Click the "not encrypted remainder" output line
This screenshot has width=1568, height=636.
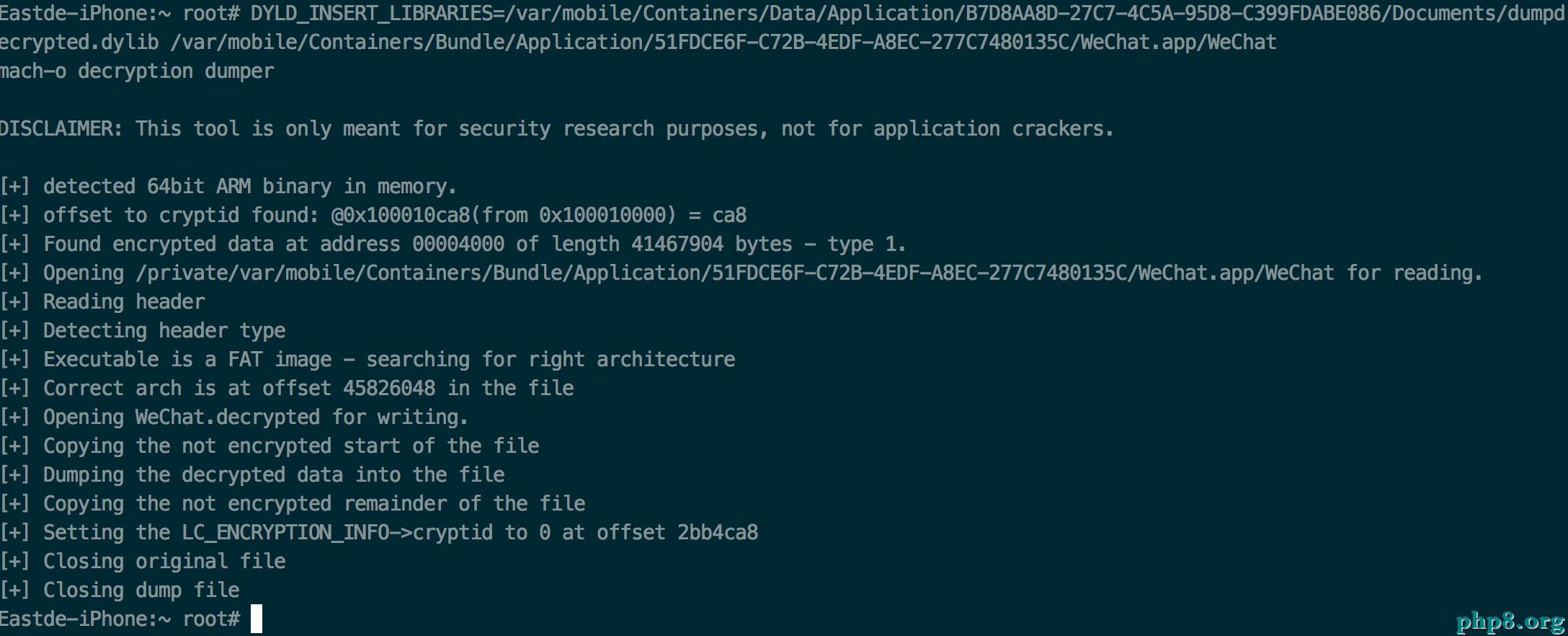(x=314, y=504)
